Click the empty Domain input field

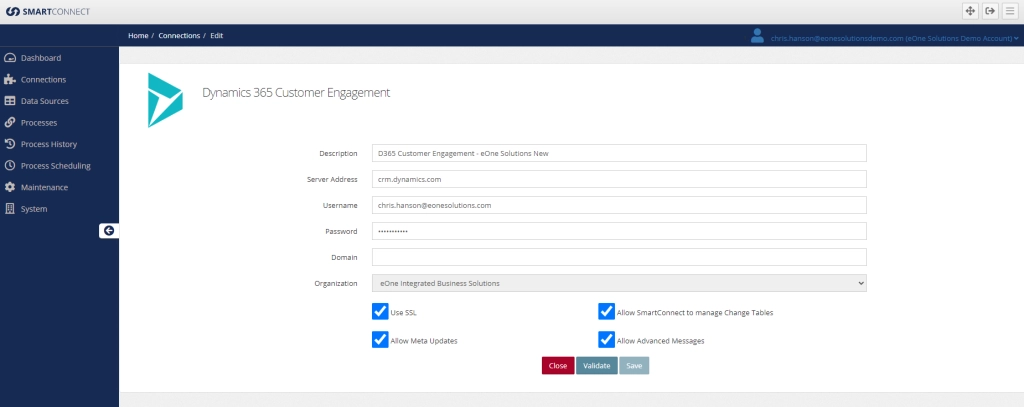click(619, 257)
